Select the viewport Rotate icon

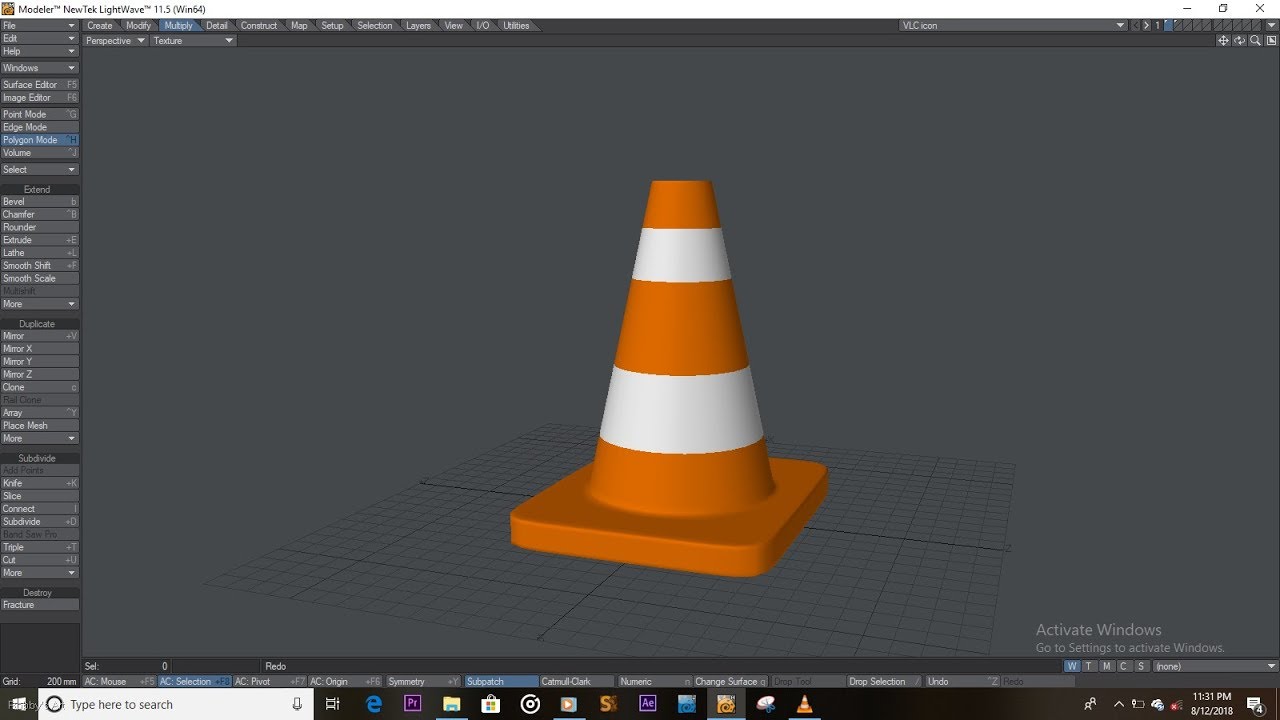pyautogui.click(x=1239, y=40)
